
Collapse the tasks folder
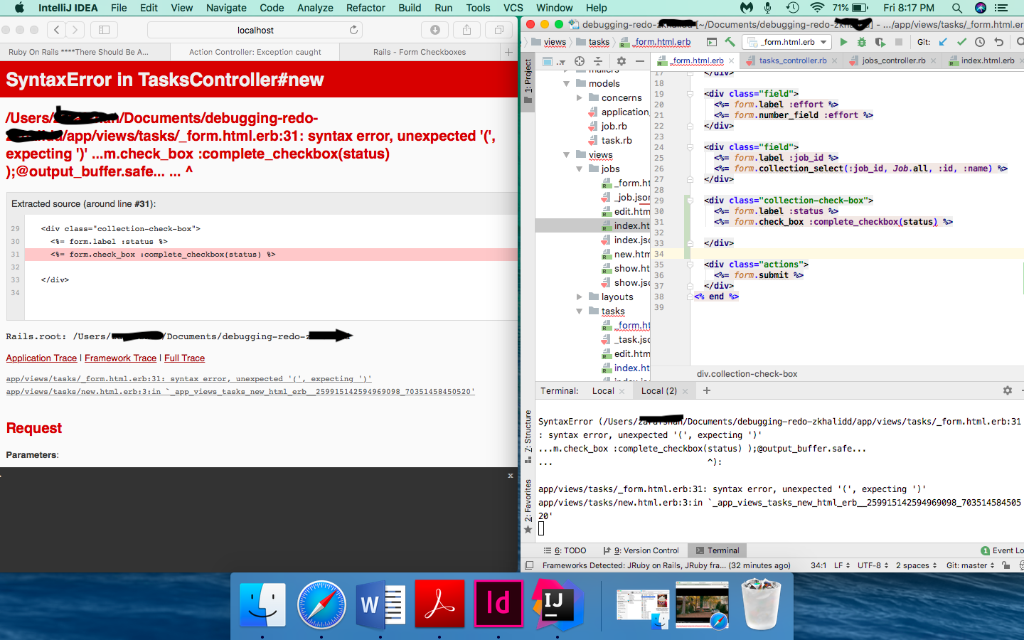coord(579,312)
